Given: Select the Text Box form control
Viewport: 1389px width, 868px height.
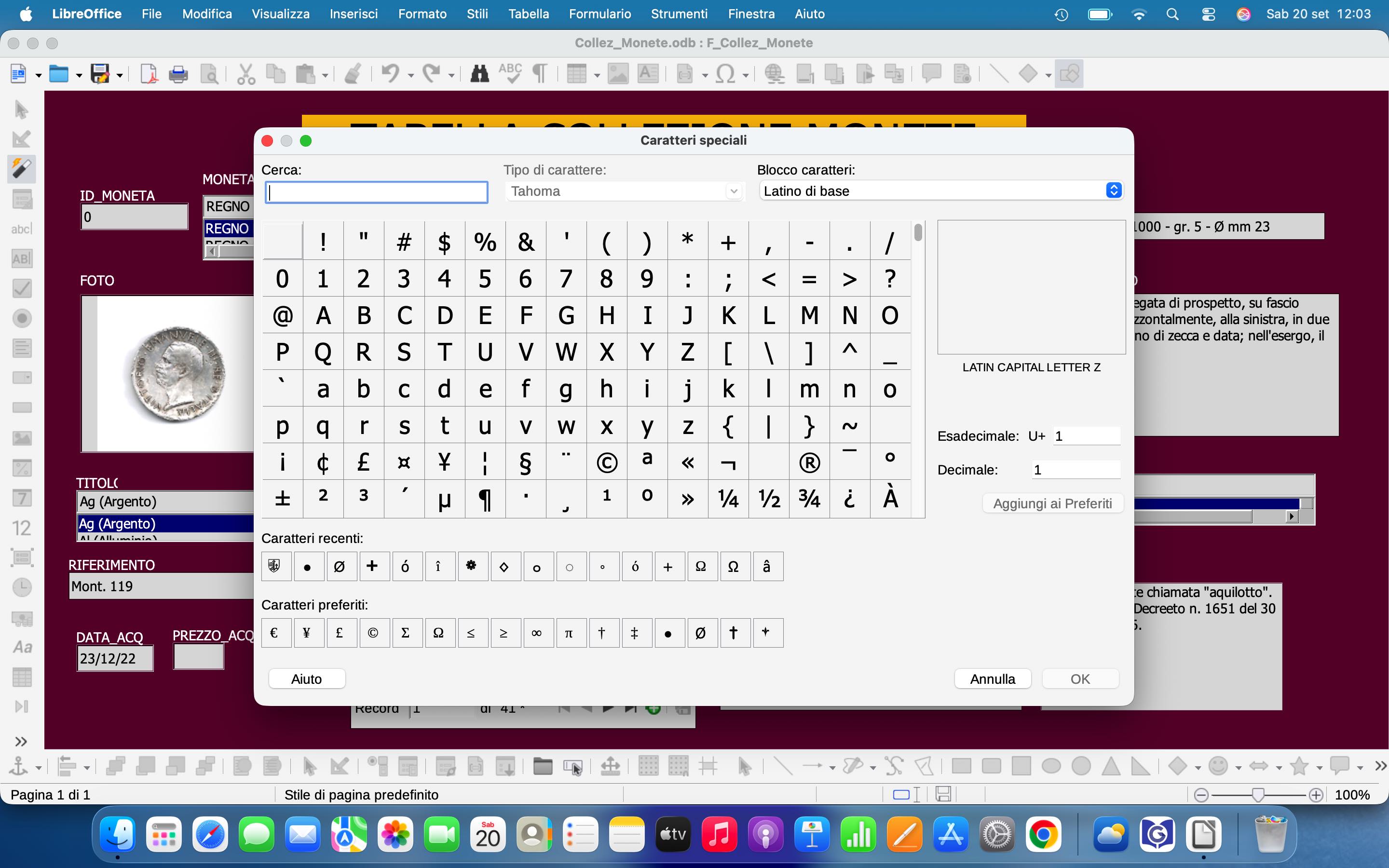Looking at the screenshot, I should click(x=22, y=258).
